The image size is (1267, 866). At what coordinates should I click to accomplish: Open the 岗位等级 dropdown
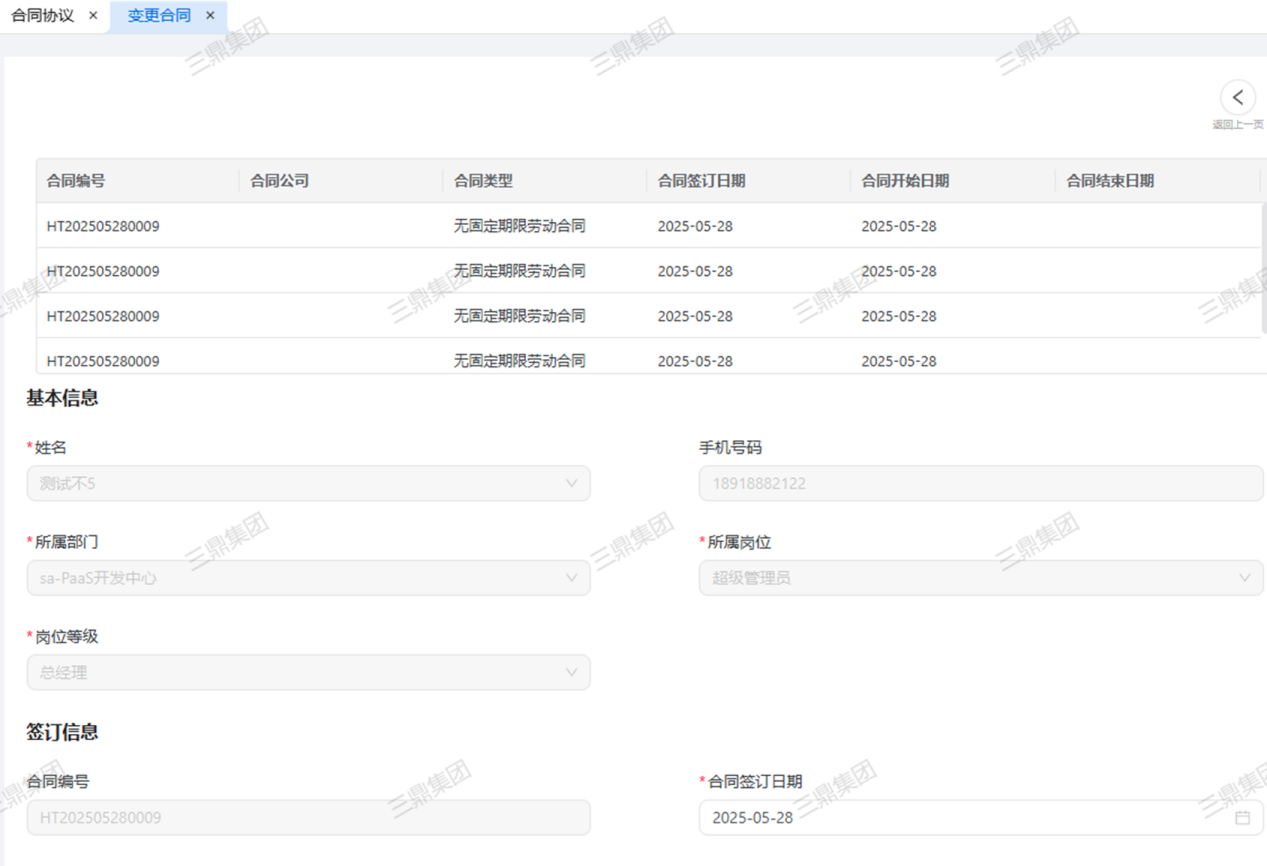(x=571, y=673)
